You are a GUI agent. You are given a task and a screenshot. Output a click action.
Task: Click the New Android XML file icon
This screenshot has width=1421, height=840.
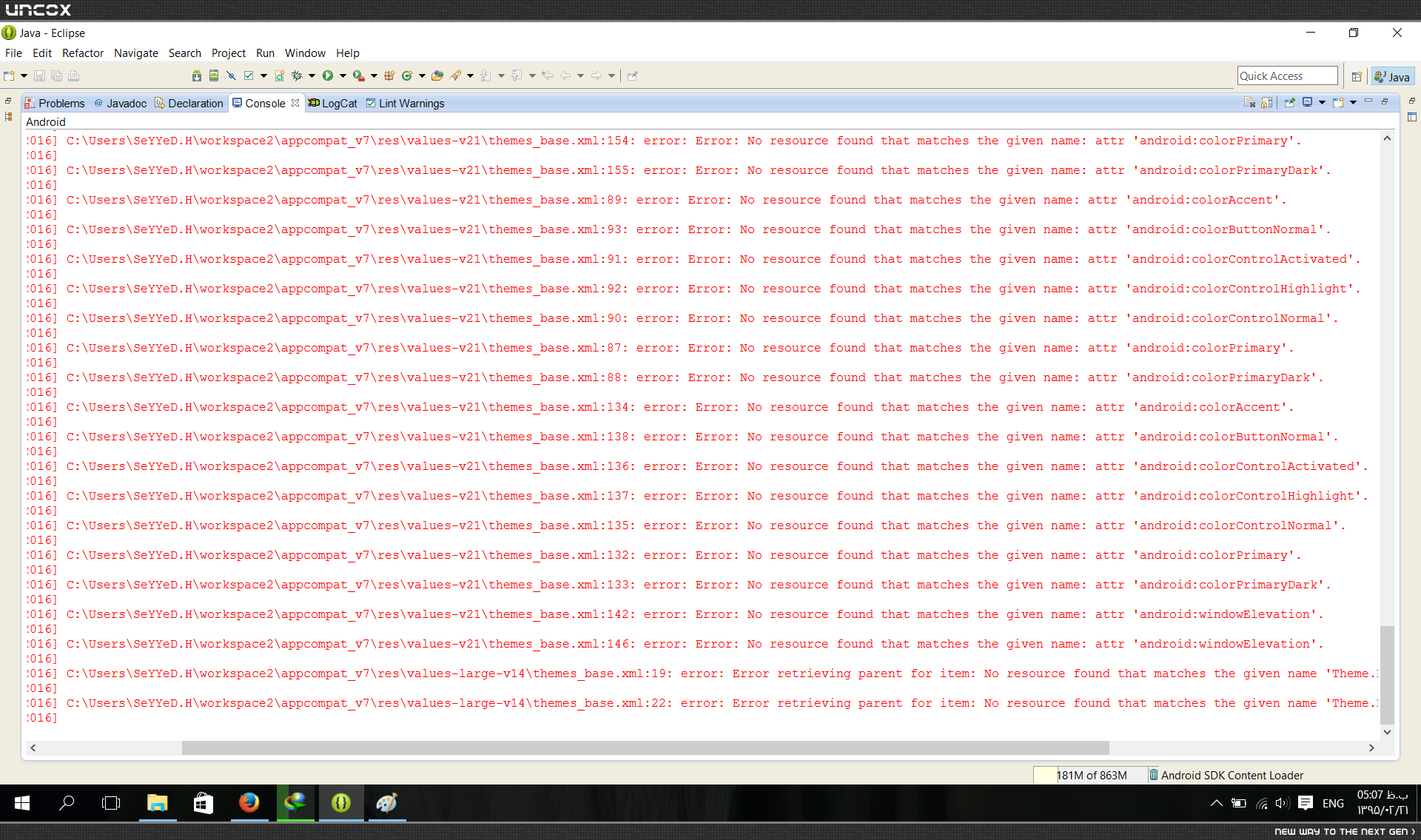280,75
